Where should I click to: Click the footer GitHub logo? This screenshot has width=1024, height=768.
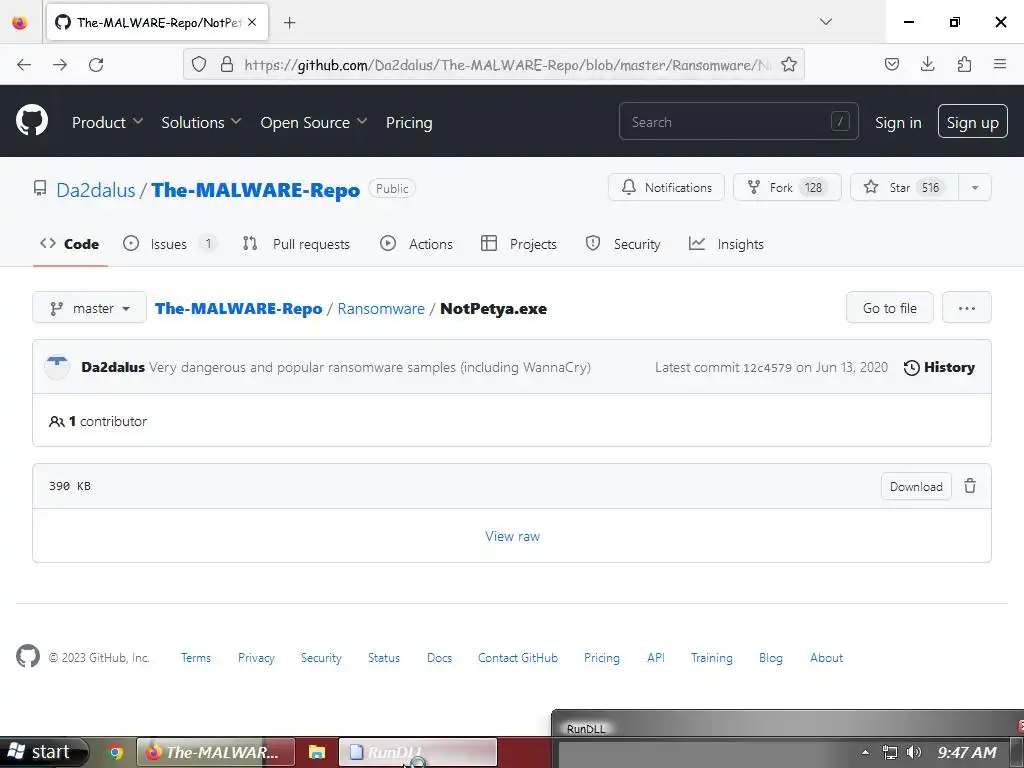coord(27,656)
